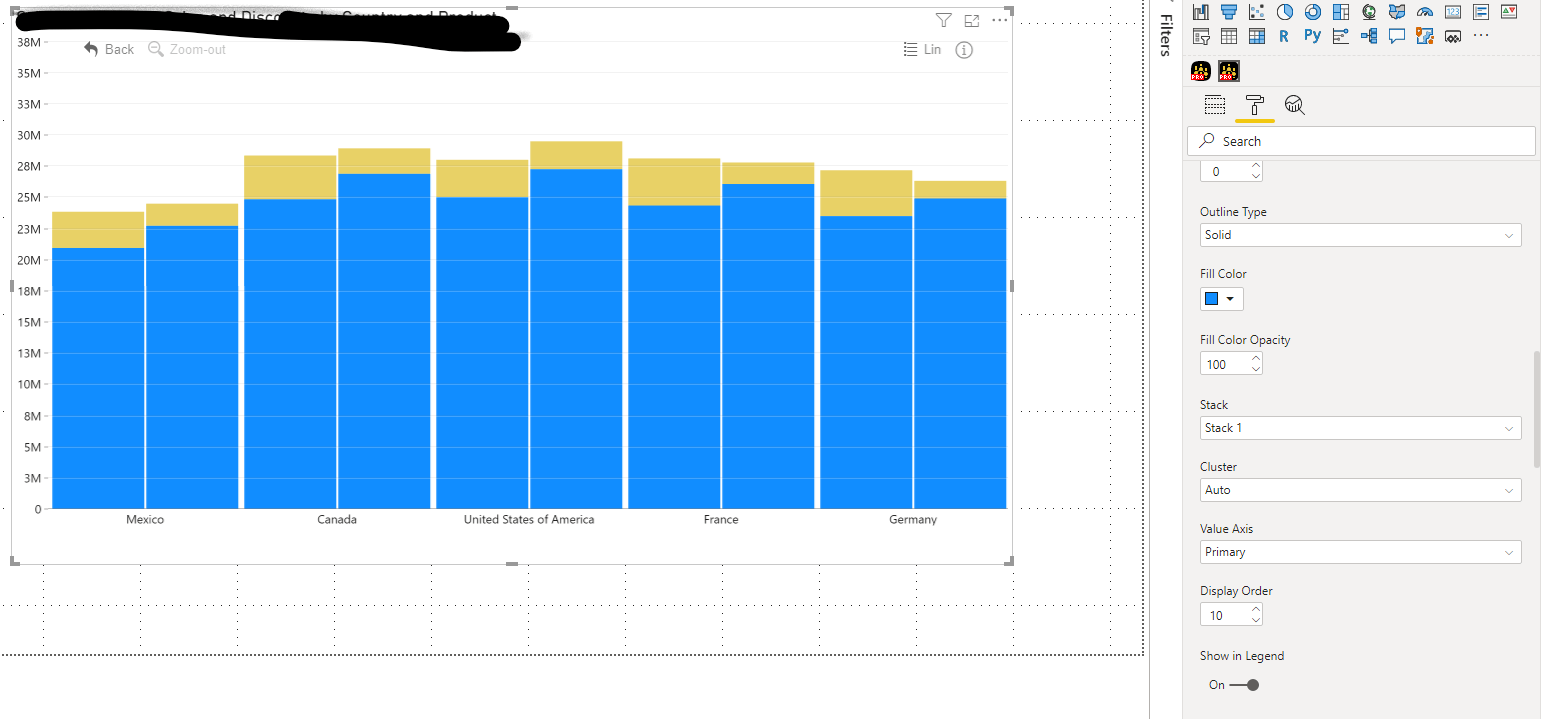Add a gauge visual

[x=1425, y=12]
